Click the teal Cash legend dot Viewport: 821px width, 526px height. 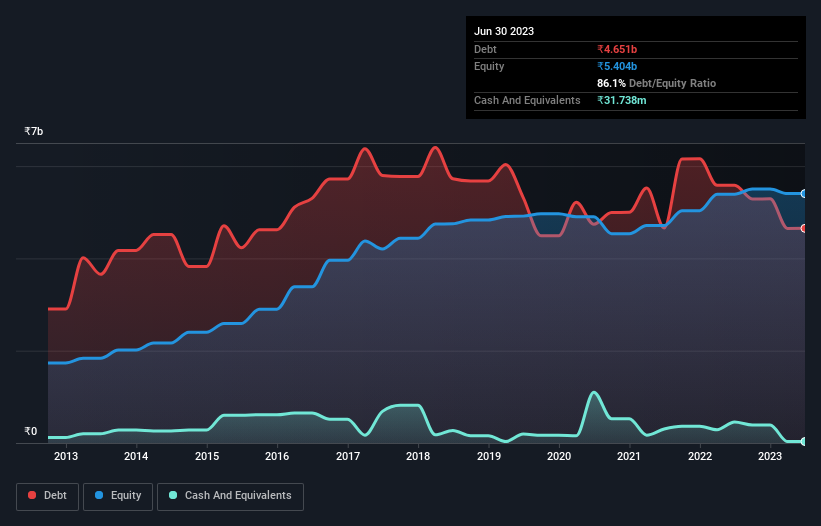click(173, 495)
